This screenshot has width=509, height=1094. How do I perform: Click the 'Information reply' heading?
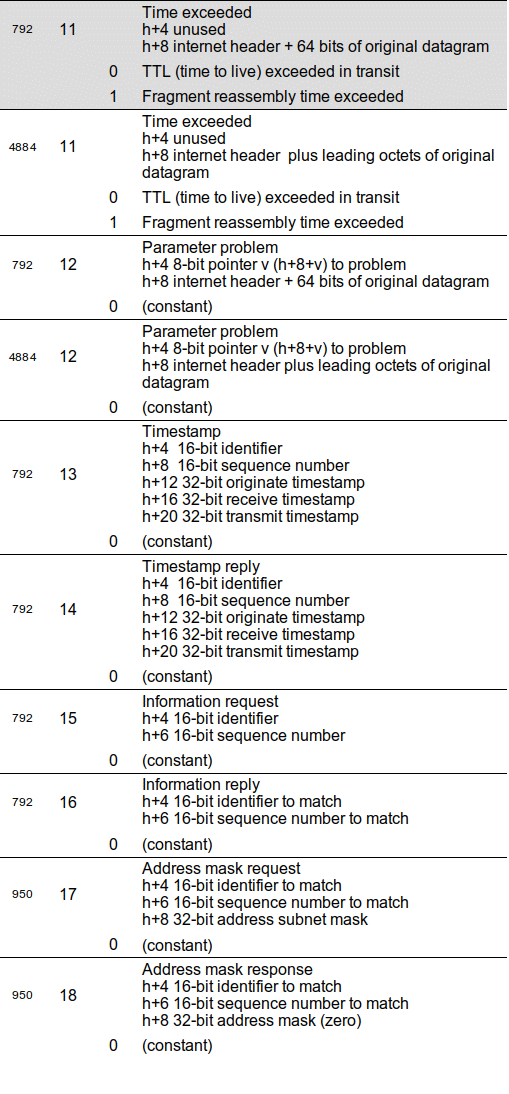click(201, 785)
